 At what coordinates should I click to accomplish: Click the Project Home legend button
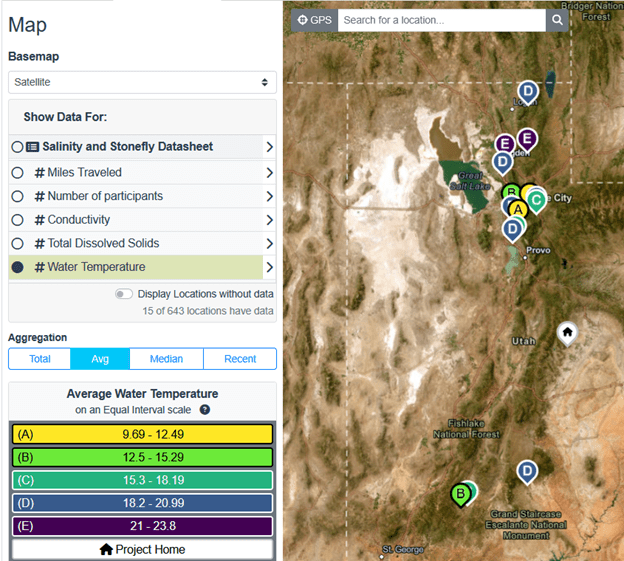[x=142, y=549]
